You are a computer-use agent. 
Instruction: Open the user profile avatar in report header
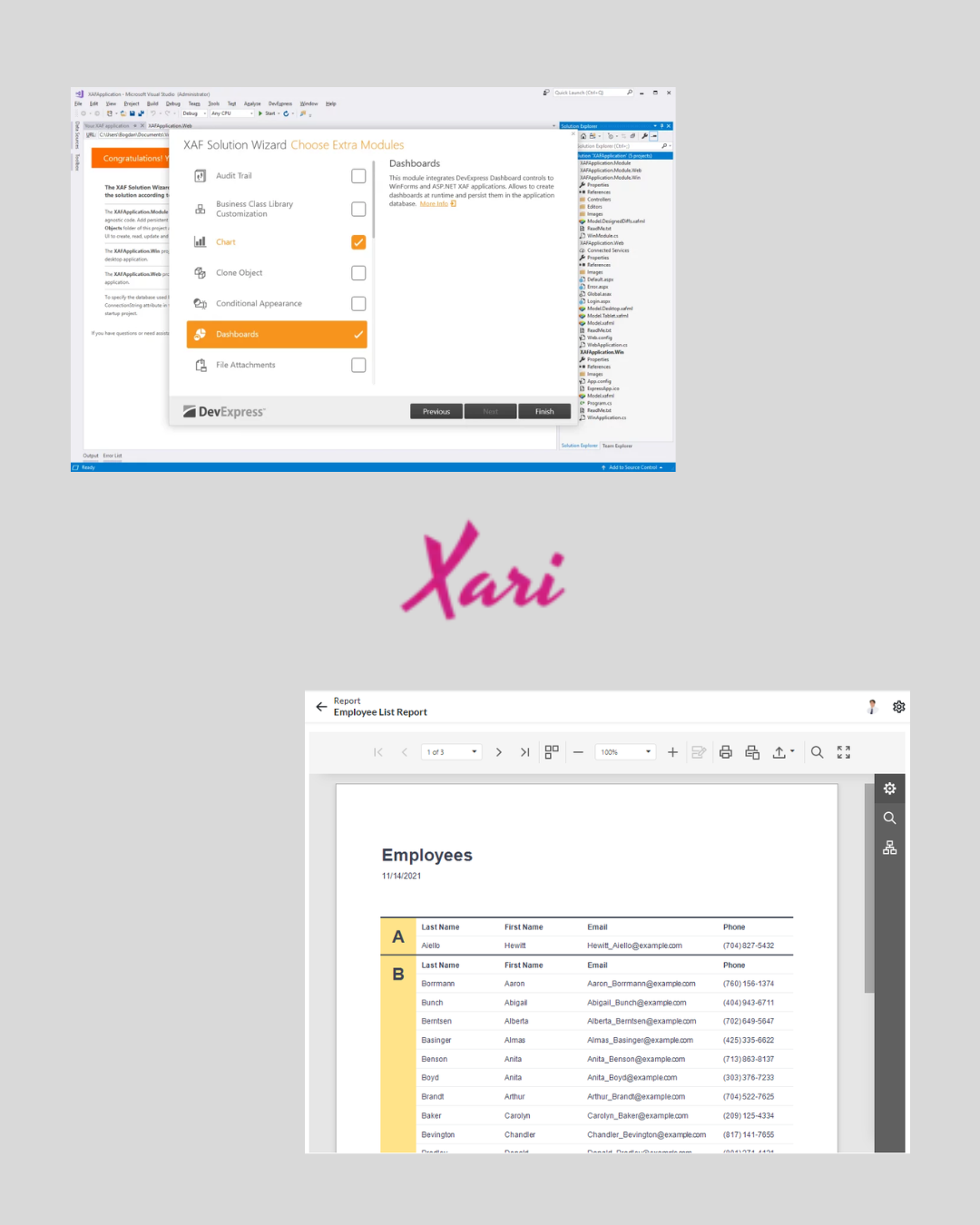coord(872,707)
